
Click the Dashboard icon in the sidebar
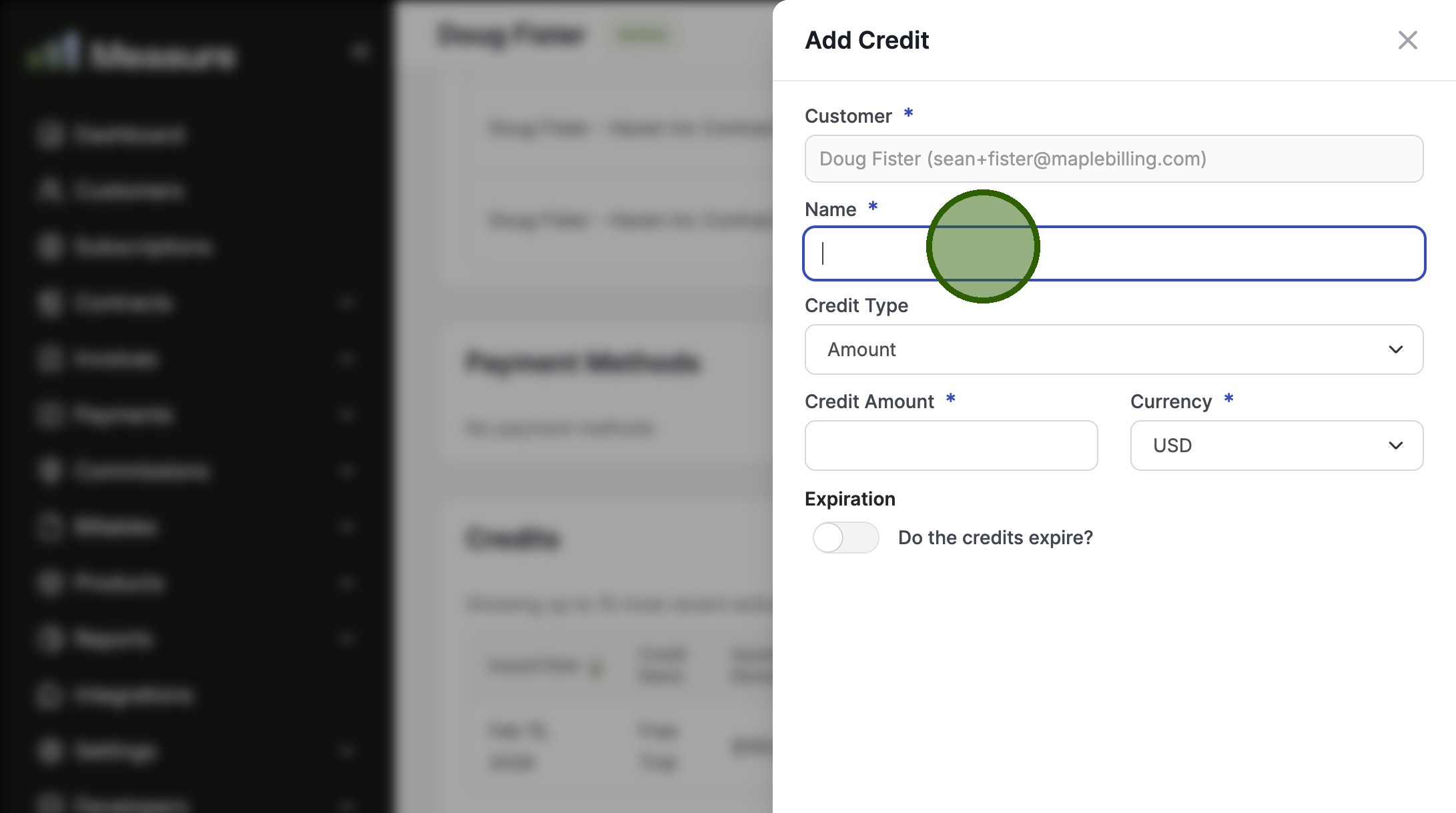pyautogui.click(x=50, y=135)
